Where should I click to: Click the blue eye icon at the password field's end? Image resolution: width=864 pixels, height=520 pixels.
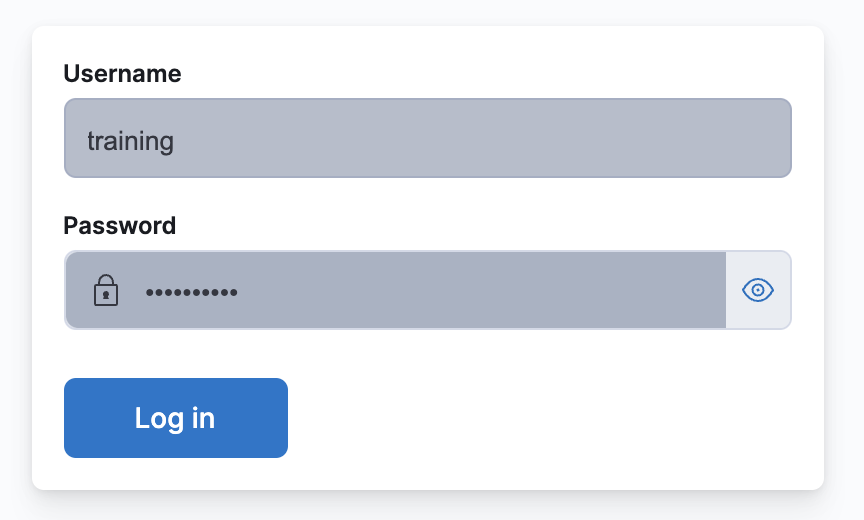758,290
